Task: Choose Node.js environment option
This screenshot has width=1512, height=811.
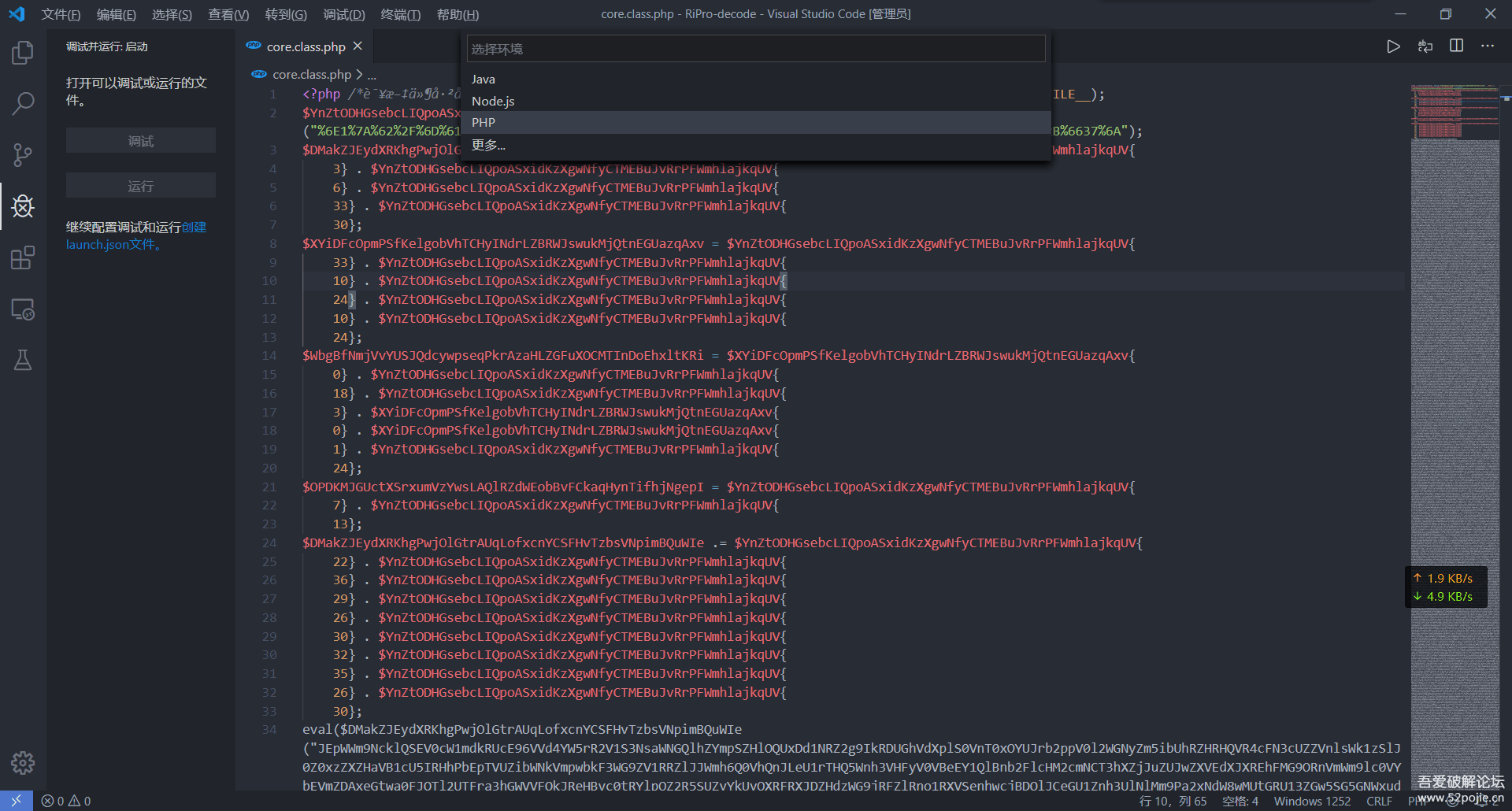Action: coord(493,101)
